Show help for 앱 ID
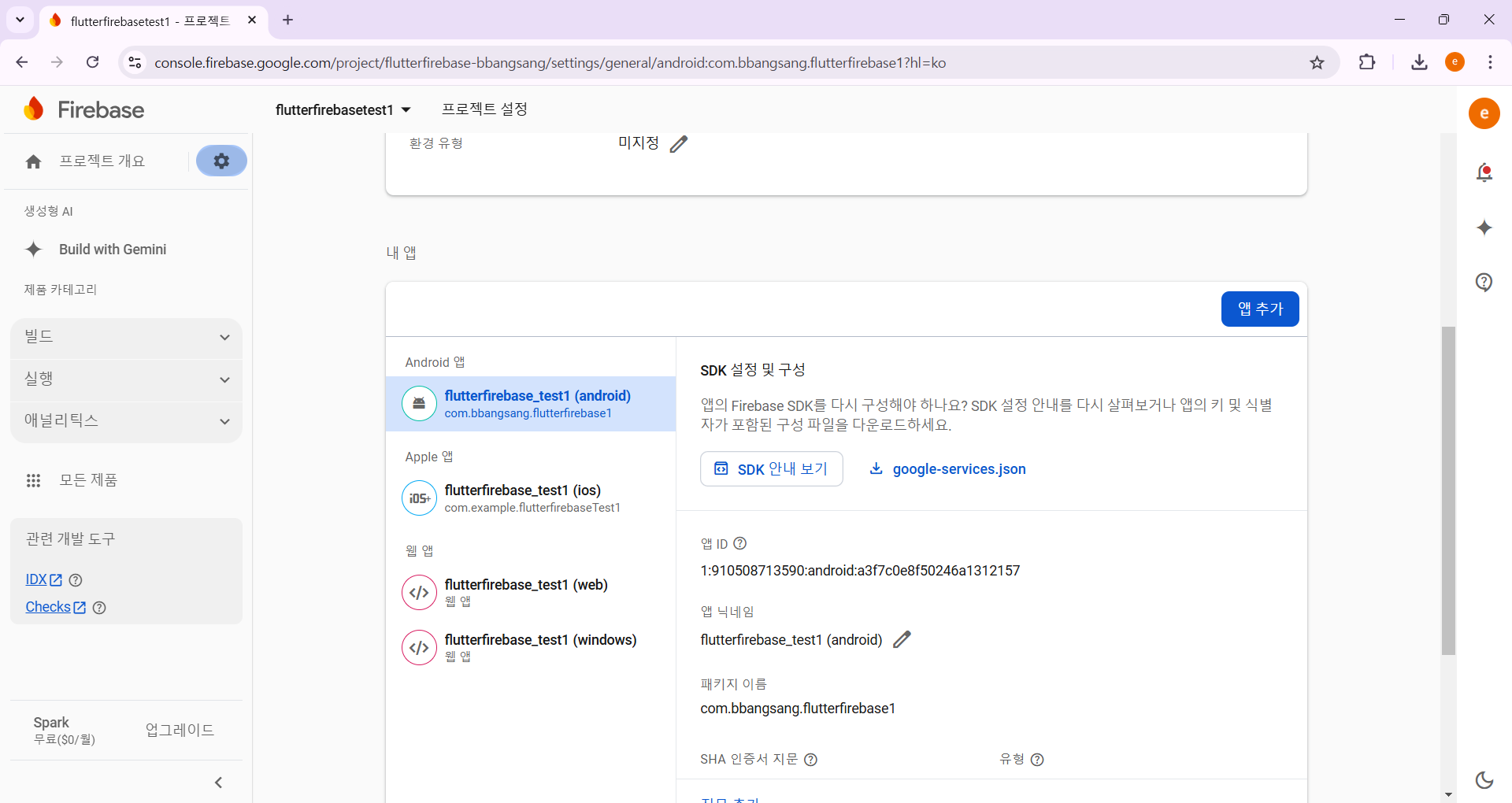The height and width of the screenshot is (803, 1512). pos(739,543)
